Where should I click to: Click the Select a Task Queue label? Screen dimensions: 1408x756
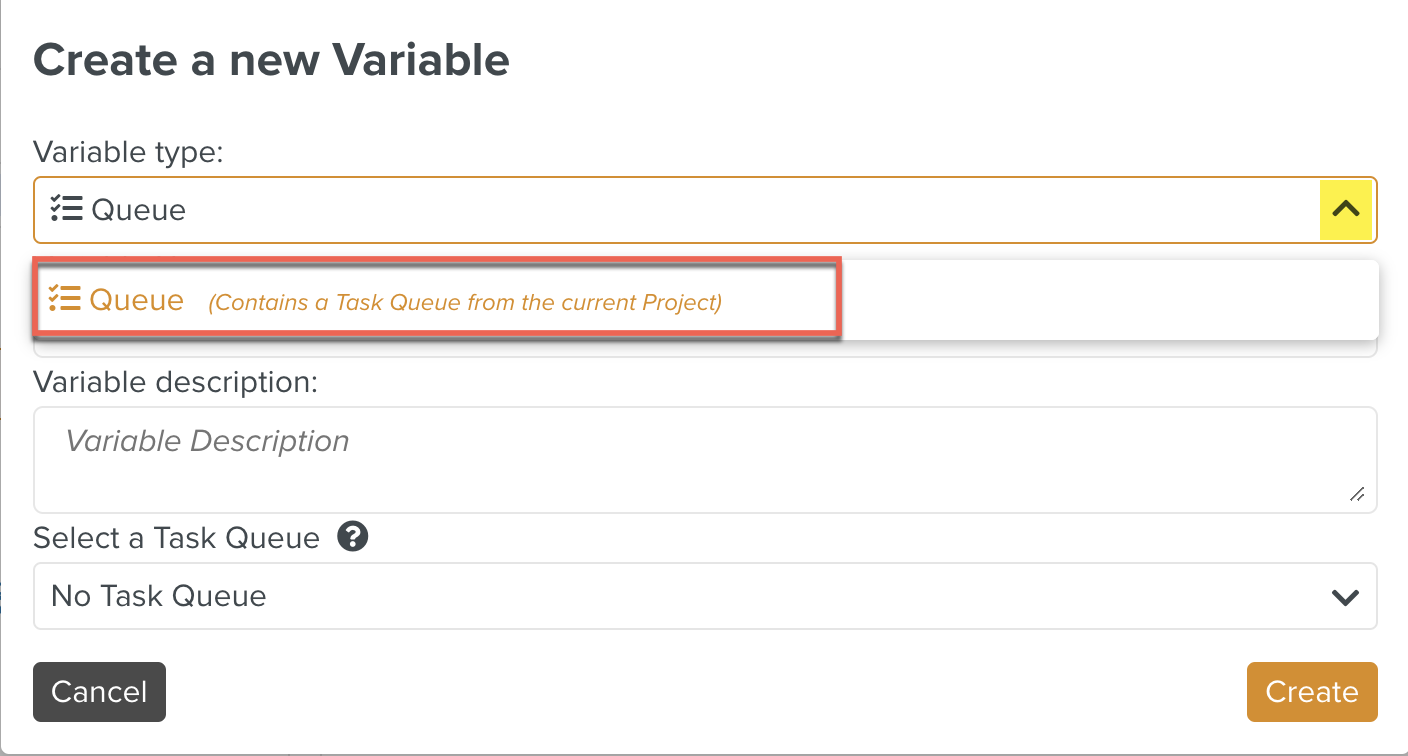click(176, 537)
